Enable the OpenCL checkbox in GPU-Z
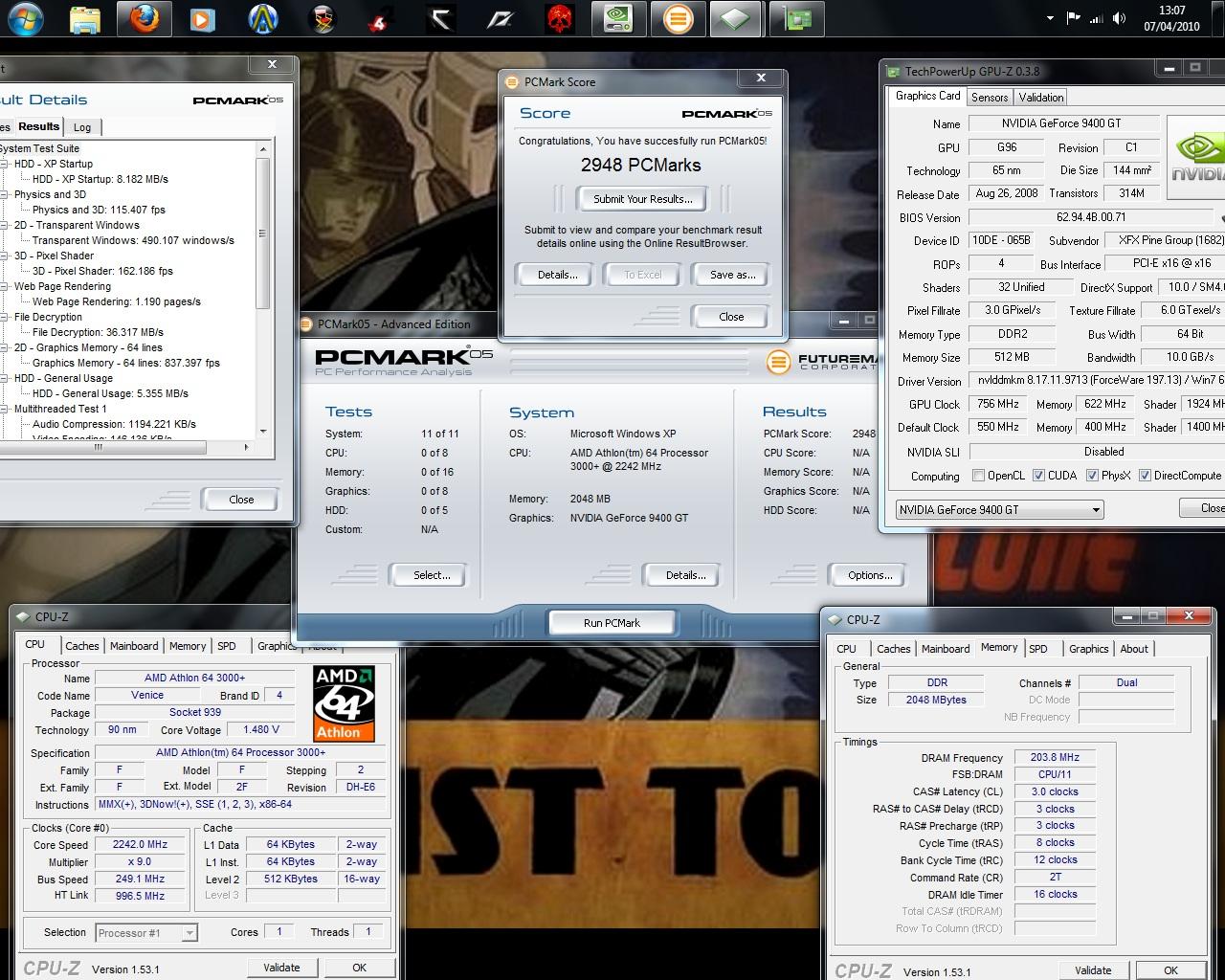 (978, 476)
